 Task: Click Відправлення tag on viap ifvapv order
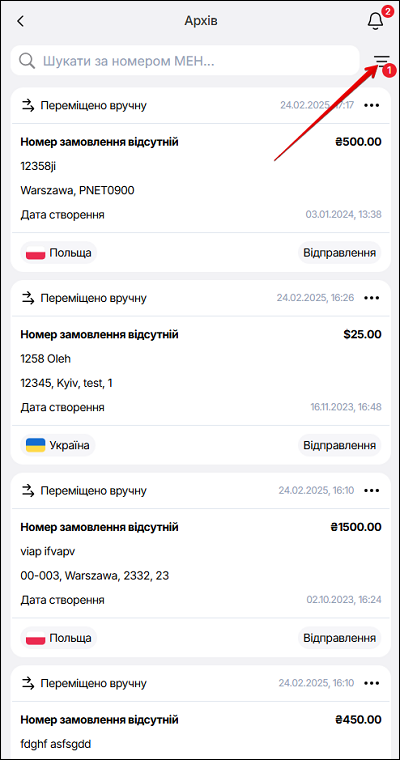(339, 637)
